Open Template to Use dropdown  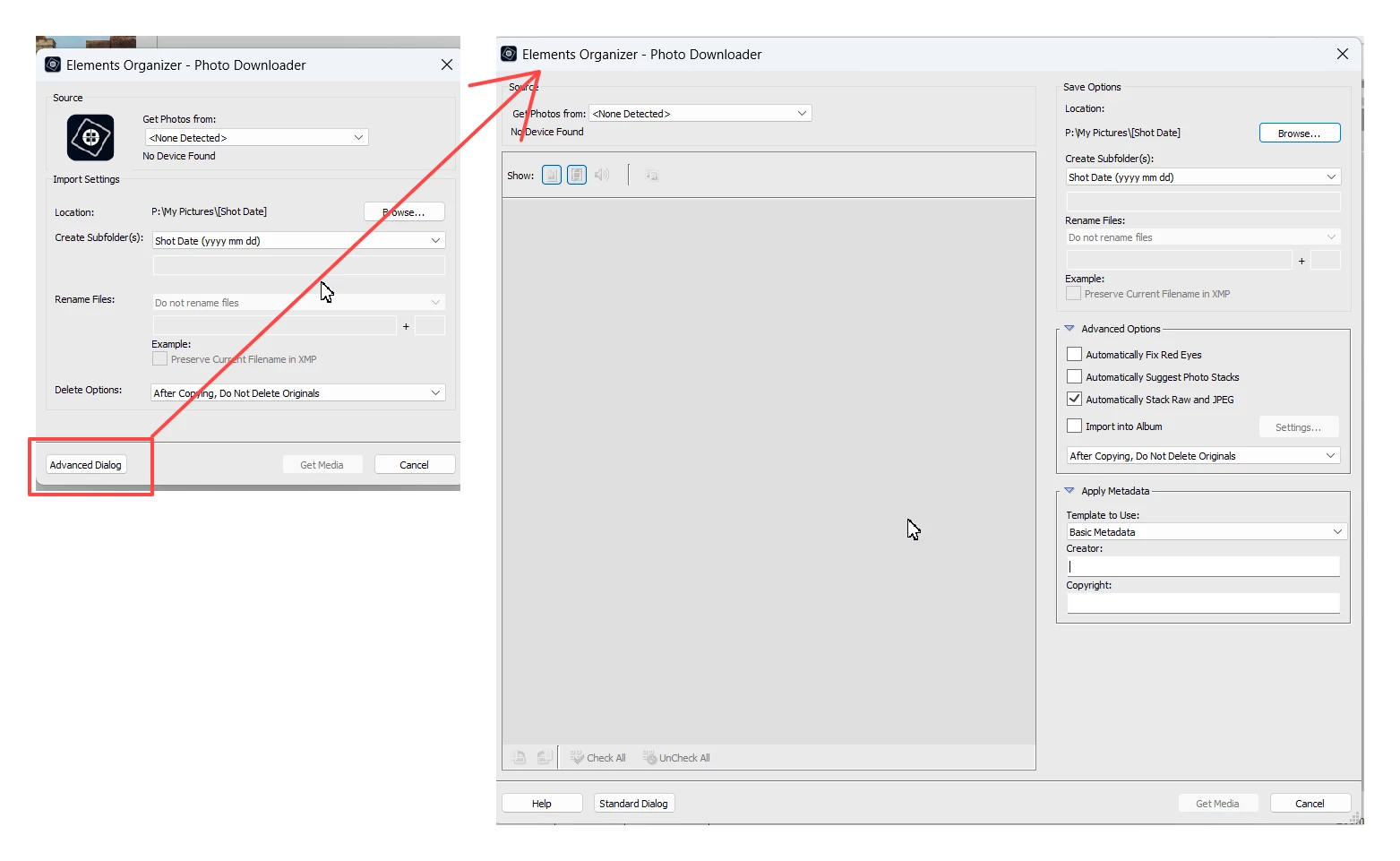coord(1206,532)
